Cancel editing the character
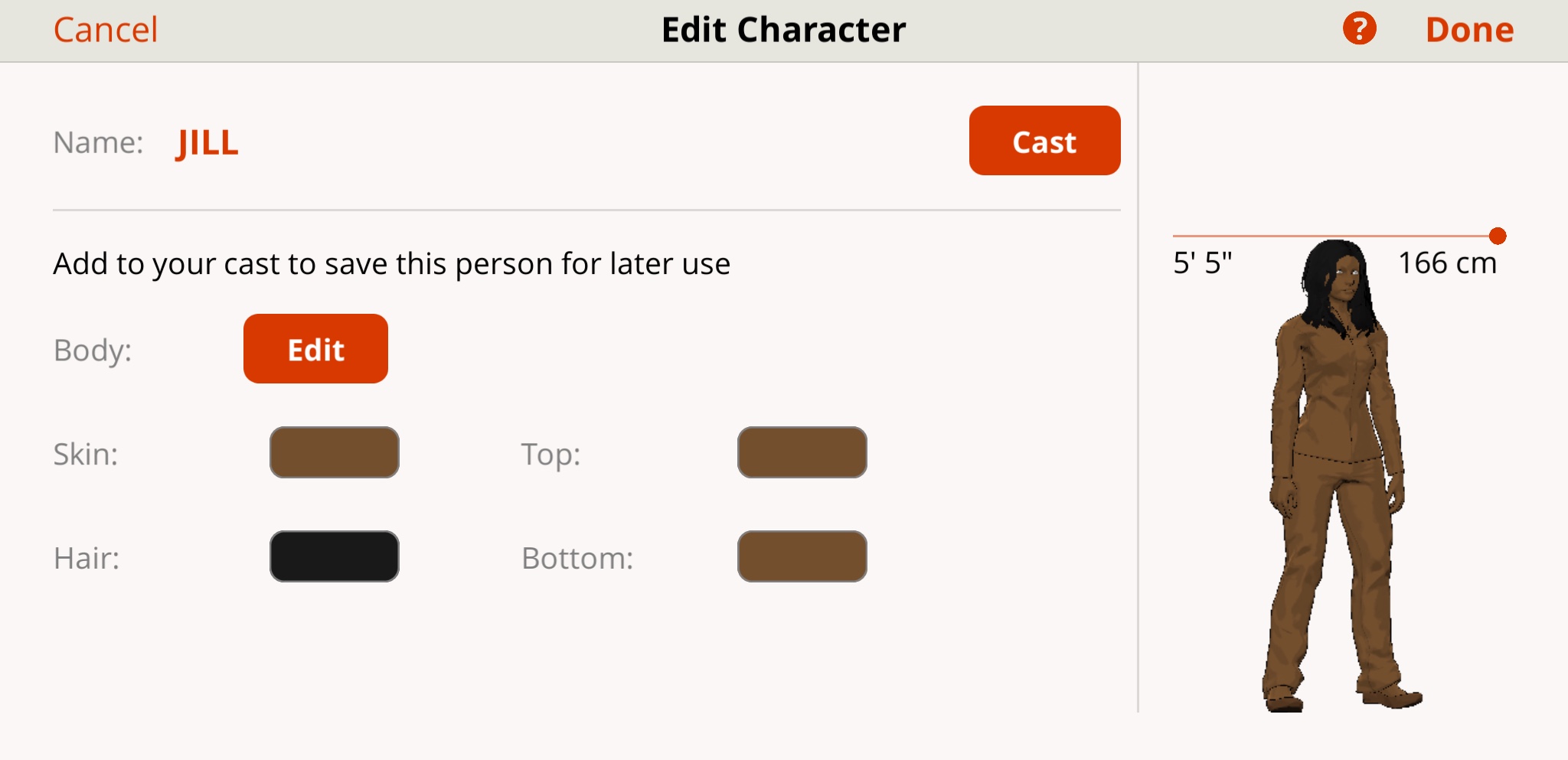Image resolution: width=1568 pixels, height=760 pixels. click(106, 30)
